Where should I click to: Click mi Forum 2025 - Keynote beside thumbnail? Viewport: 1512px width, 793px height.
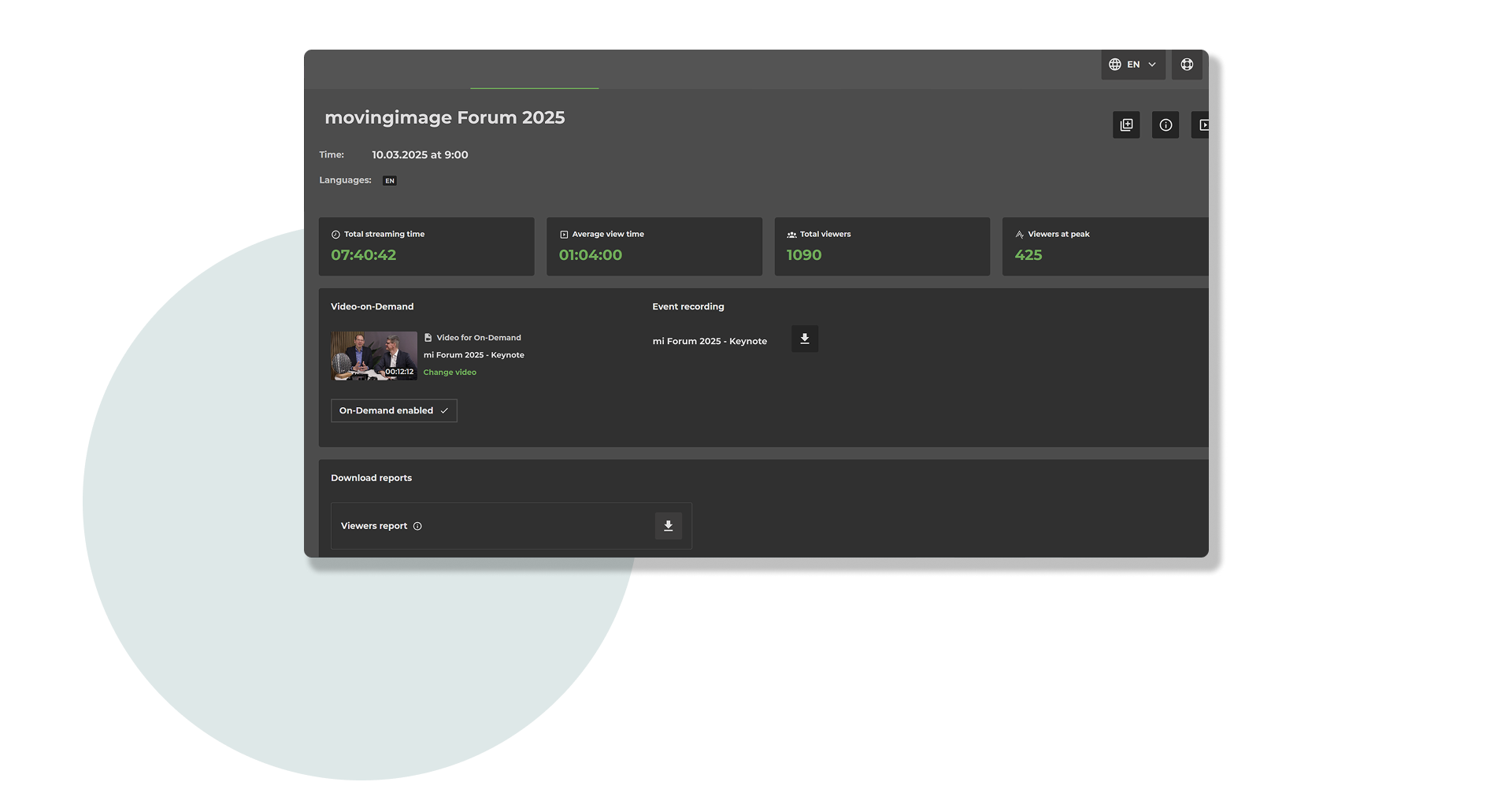coord(474,355)
